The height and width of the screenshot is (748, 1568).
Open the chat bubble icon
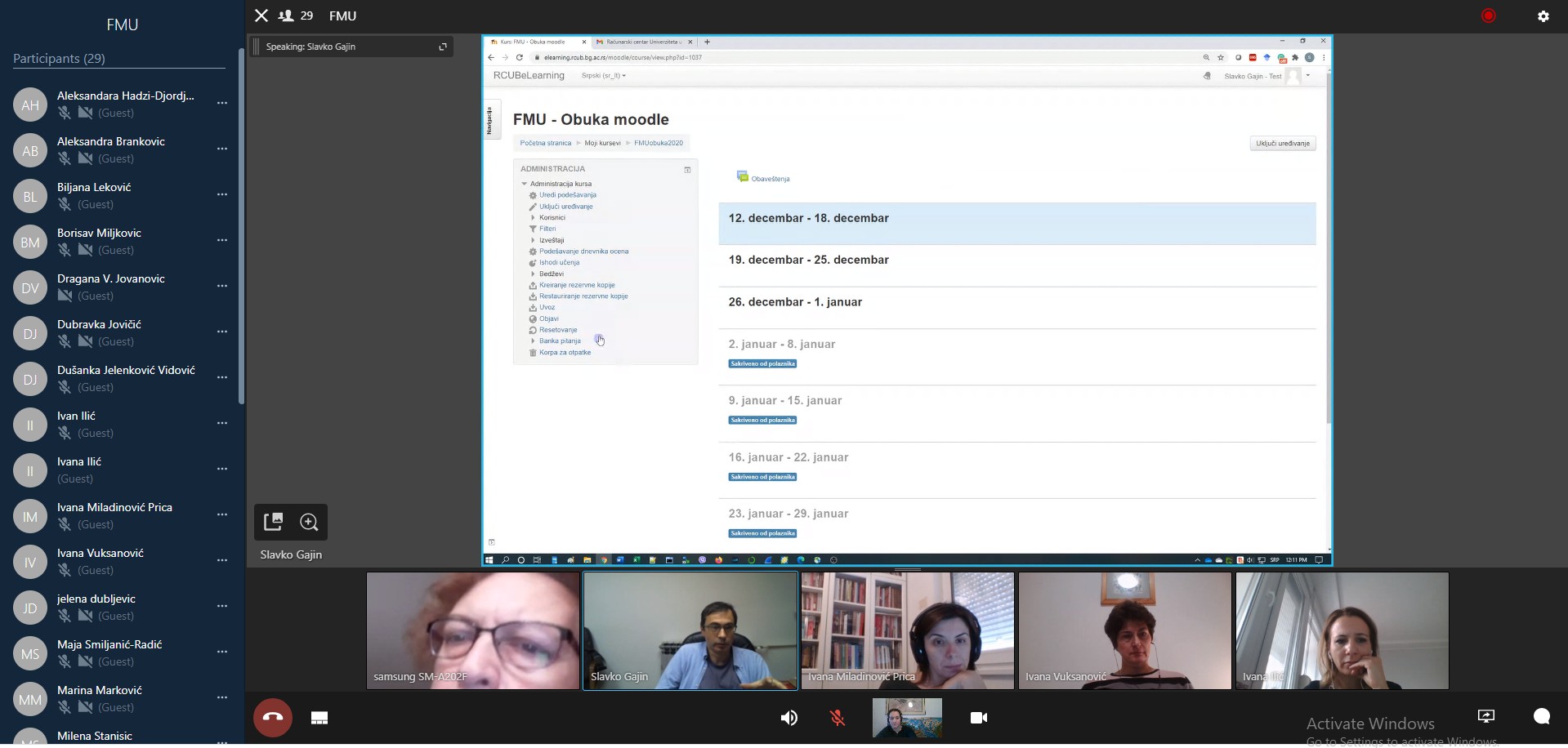click(x=1542, y=716)
